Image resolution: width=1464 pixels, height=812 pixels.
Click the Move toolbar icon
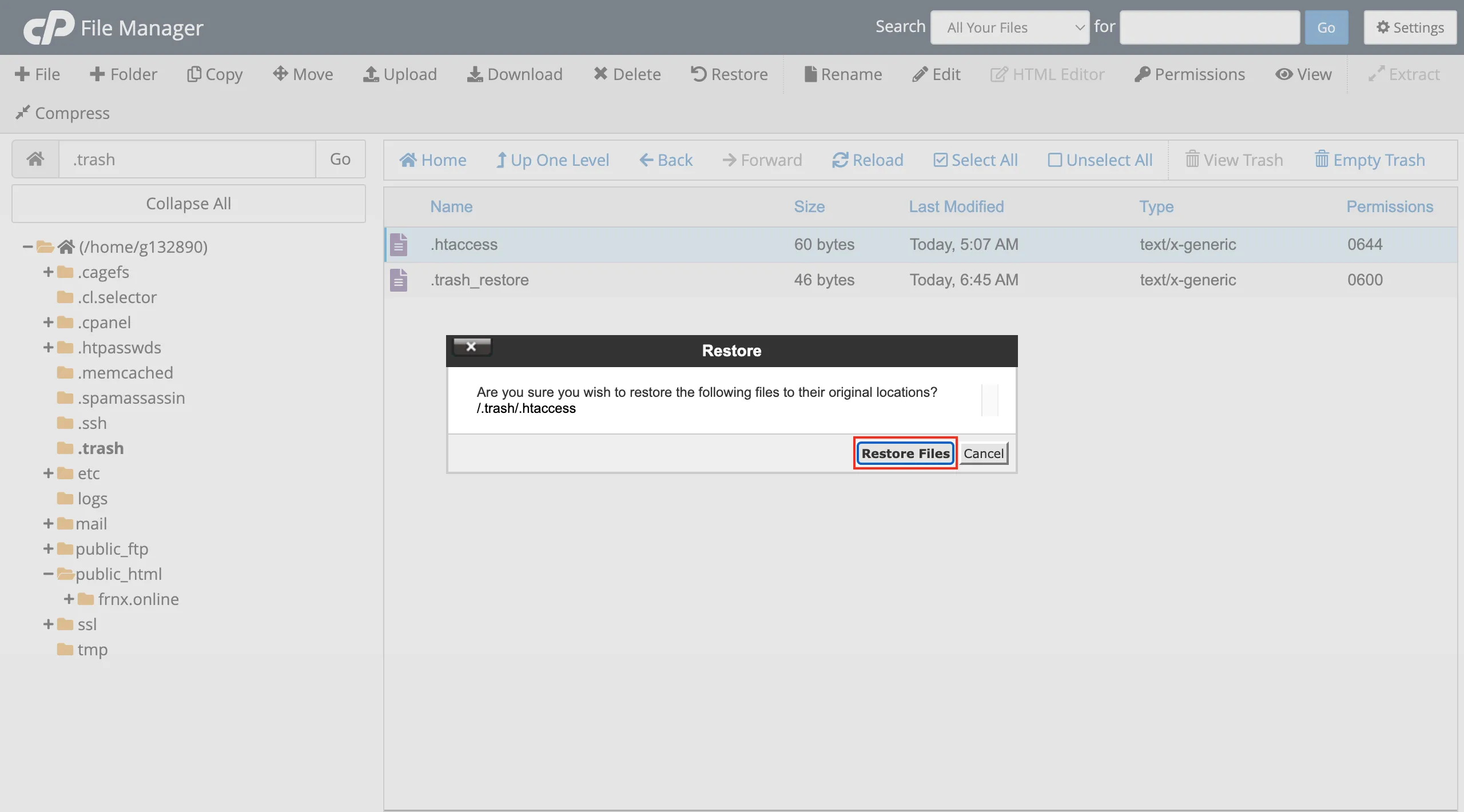[x=280, y=74]
